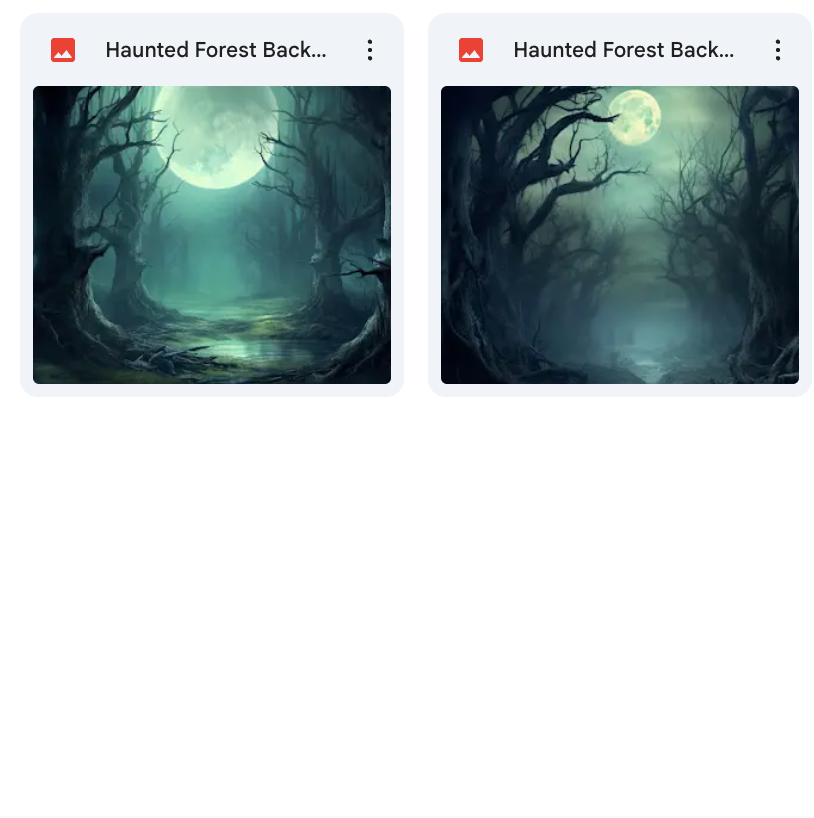The image size is (814, 818).
Task: Select the left file card by its header area
Action: tap(212, 50)
